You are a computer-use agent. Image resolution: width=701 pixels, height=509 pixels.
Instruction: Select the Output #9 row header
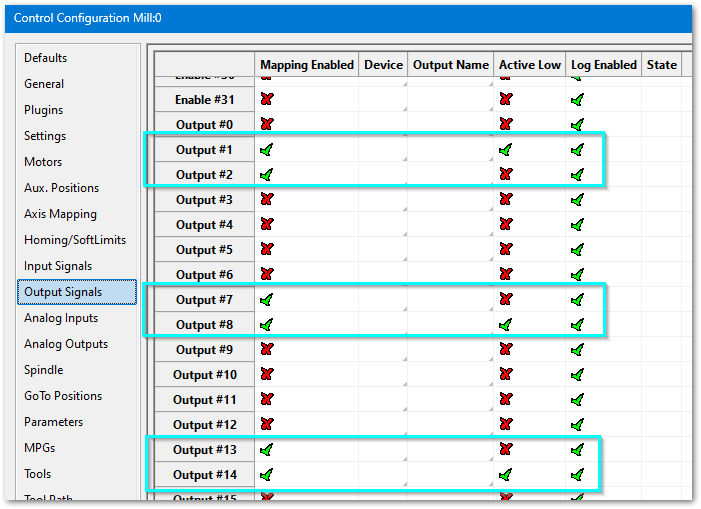pos(204,350)
